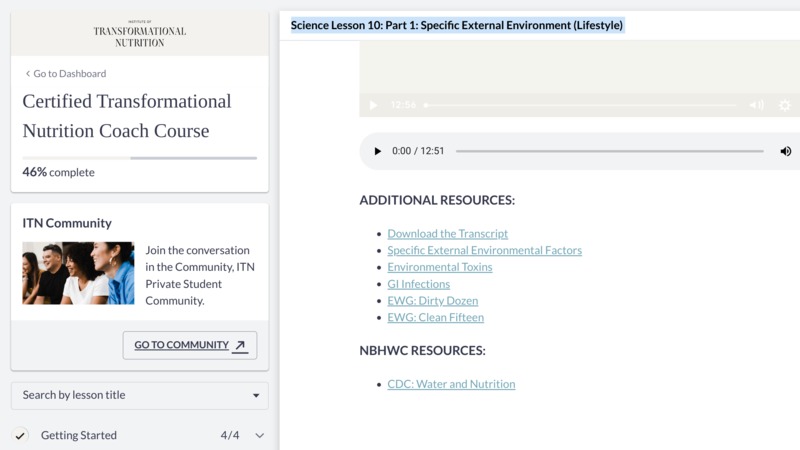Click the Institute of Transformational Nutrition logo
800x450 pixels.
(139, 34)
